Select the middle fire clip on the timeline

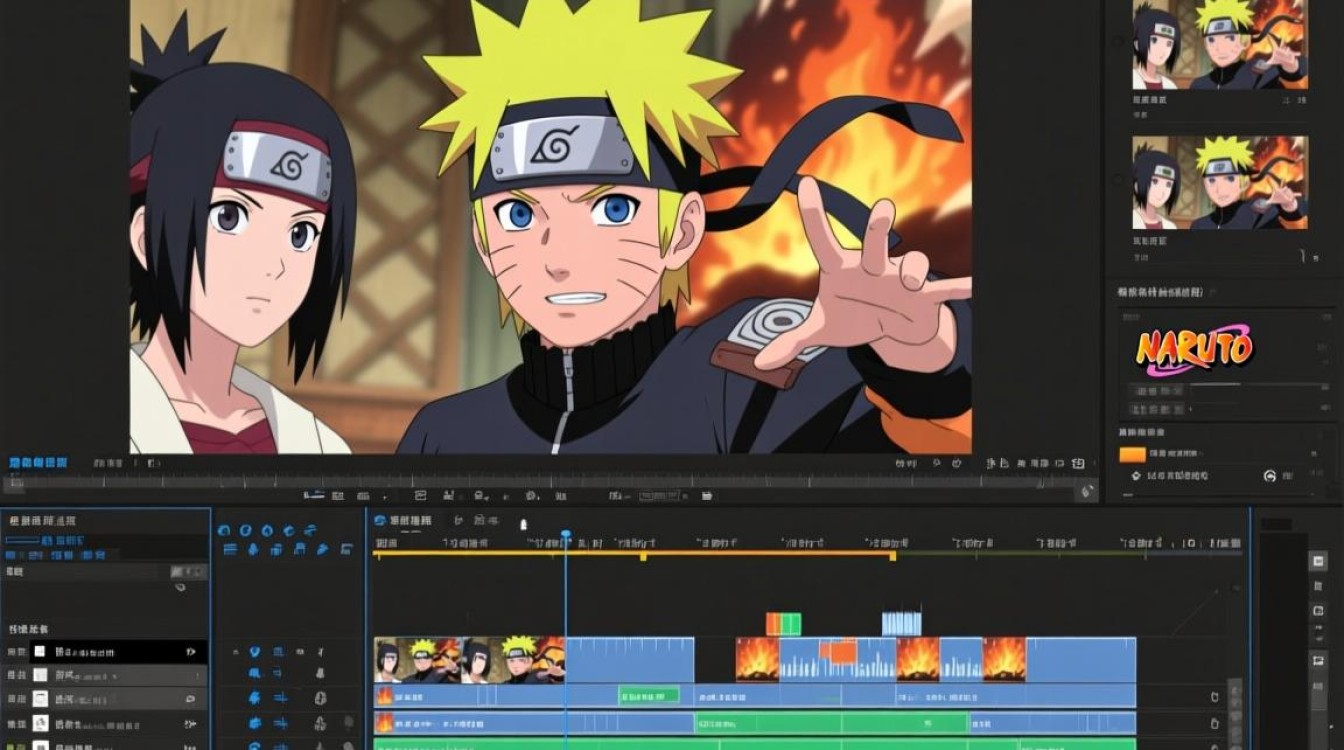coord(917,660)
